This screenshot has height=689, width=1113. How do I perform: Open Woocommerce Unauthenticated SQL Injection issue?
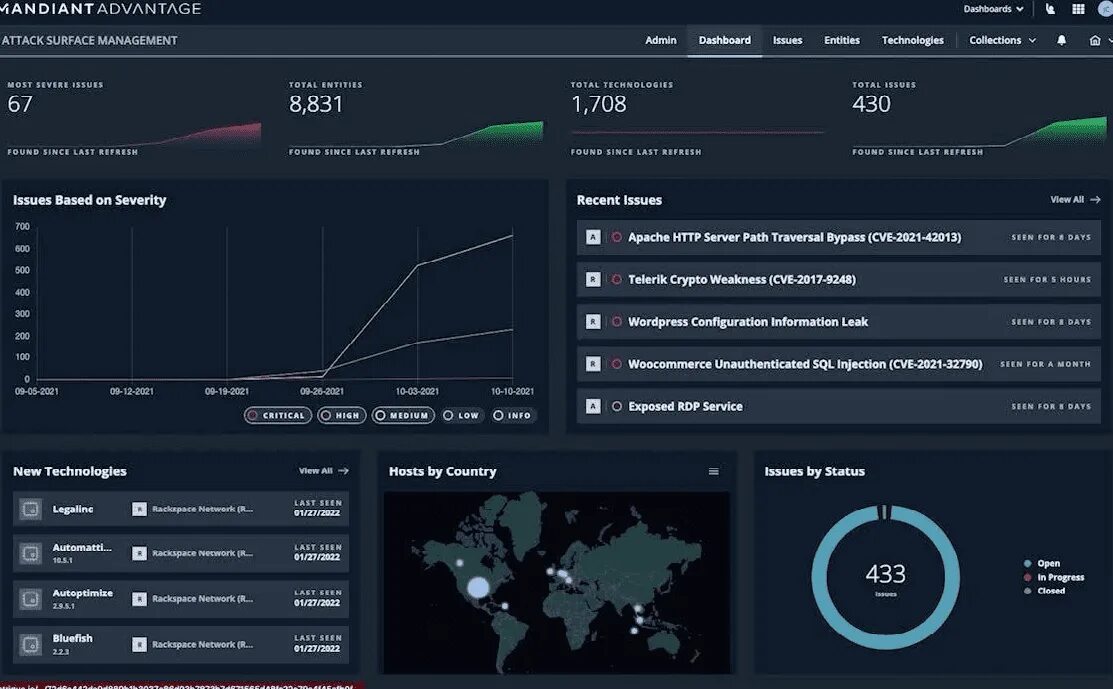839,364
